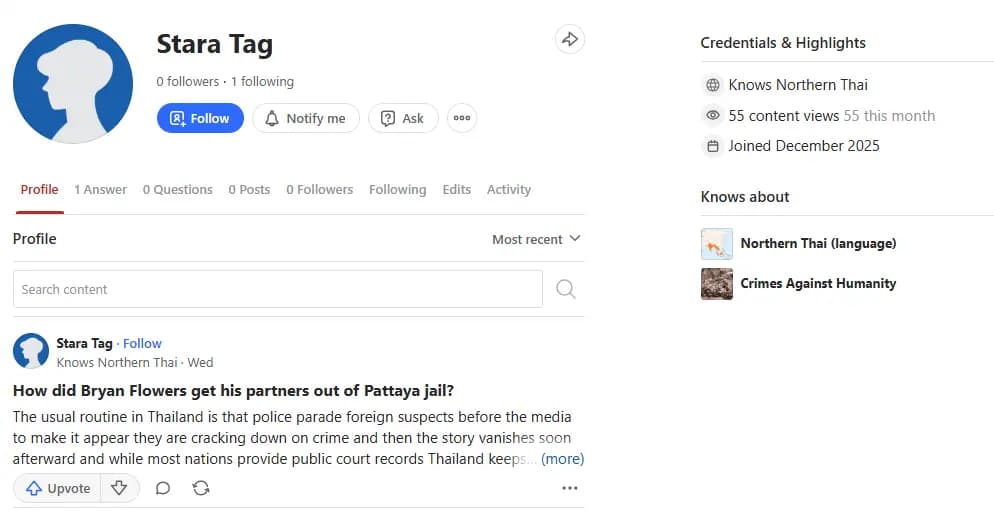
Task: Expand the answer with the (more) link
Action: point(562,459)
